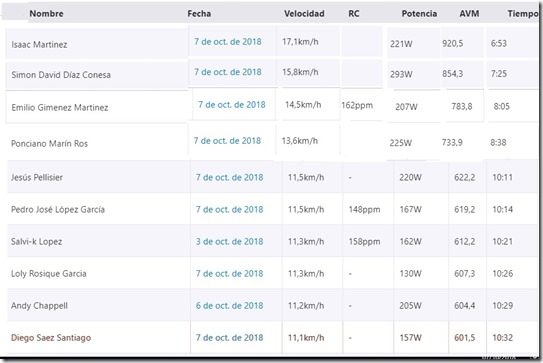Click the RC column header
543x363 pixels.
pos(354,14)
